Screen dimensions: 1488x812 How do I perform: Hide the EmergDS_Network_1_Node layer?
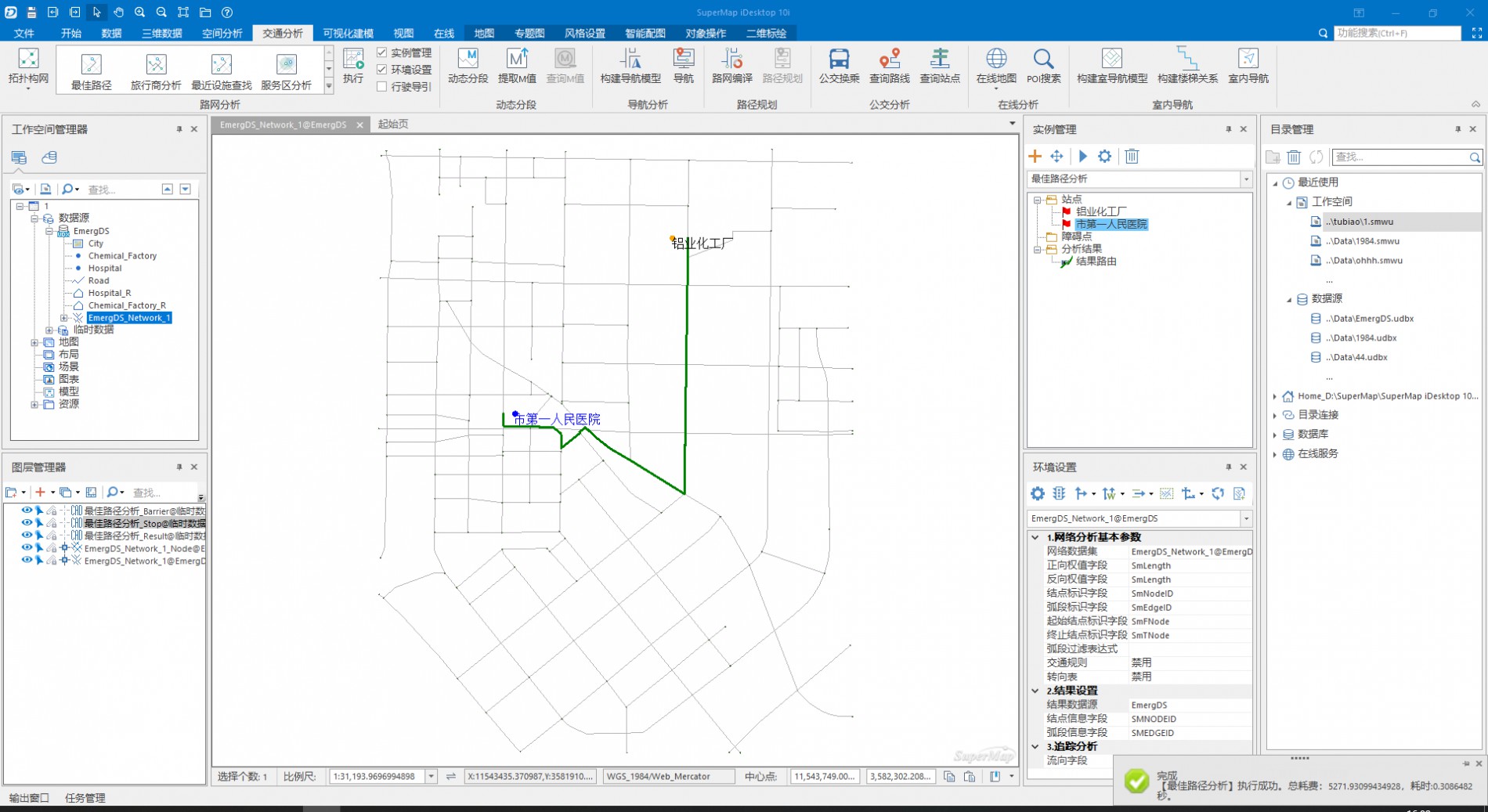coord(27,548)
